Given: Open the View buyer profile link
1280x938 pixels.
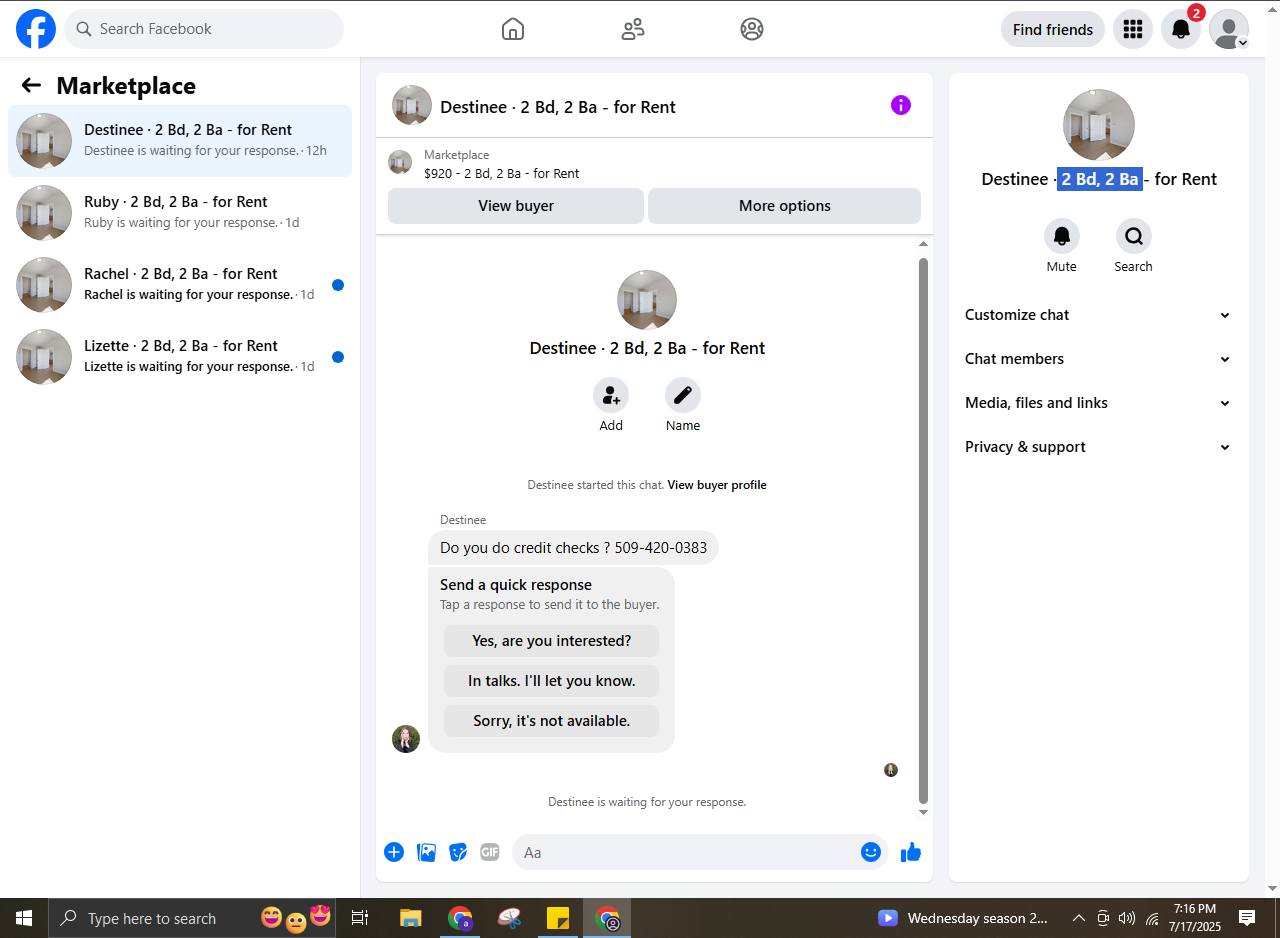Looking at the screenshot, I should [717, 485].
